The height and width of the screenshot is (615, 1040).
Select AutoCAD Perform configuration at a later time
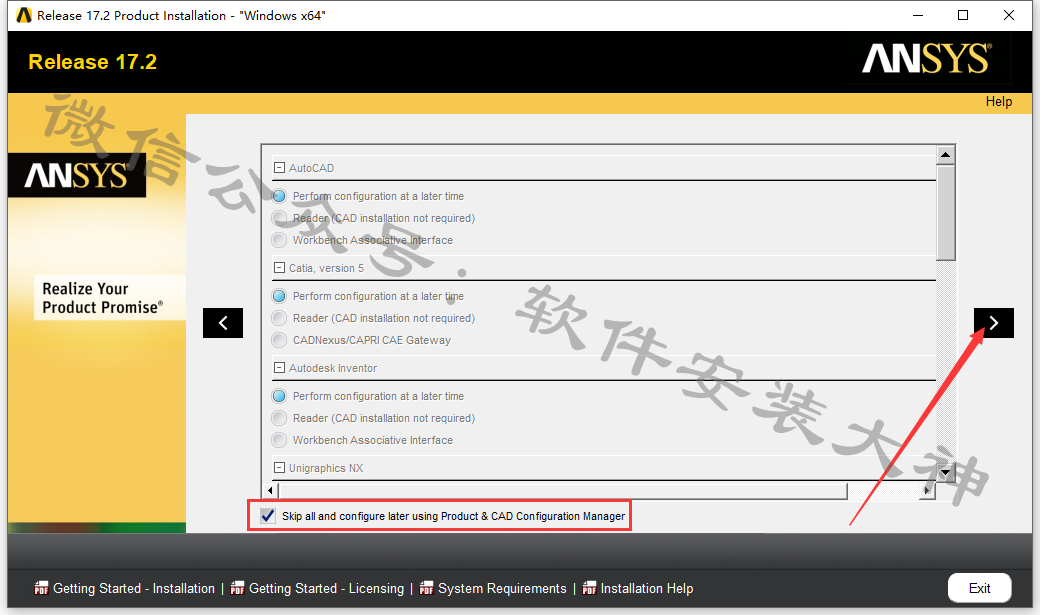coord(279,196)
